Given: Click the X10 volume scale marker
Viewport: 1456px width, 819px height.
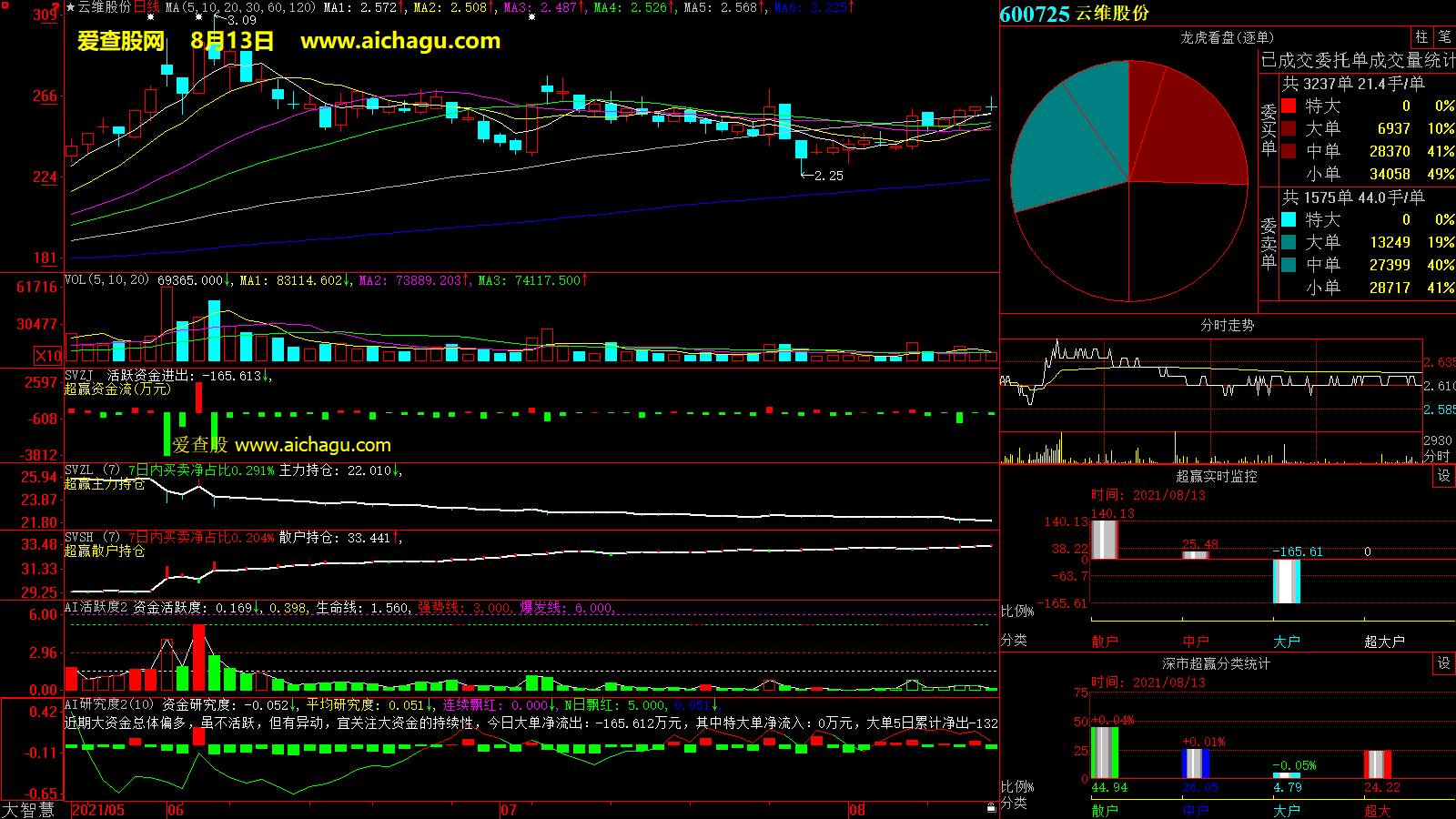Looking at the screenshot, I should (48, 356).
